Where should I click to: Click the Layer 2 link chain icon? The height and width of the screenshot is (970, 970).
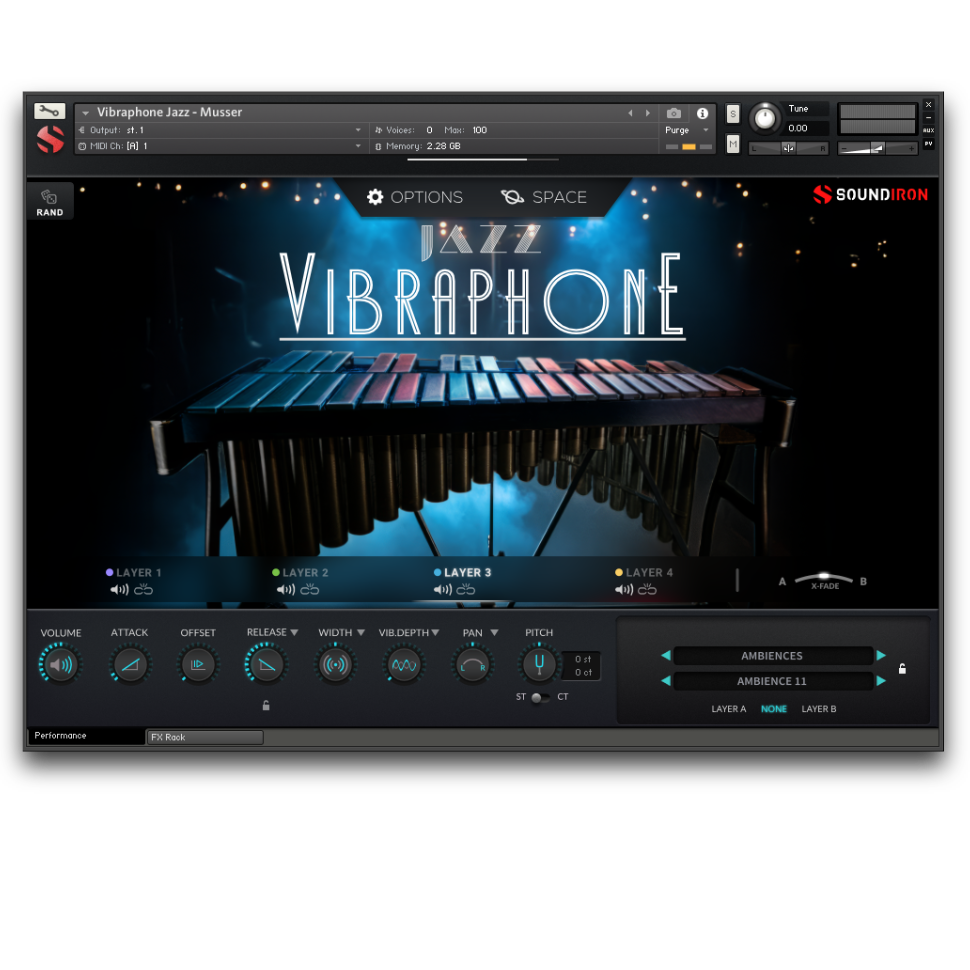click(310, 590)
